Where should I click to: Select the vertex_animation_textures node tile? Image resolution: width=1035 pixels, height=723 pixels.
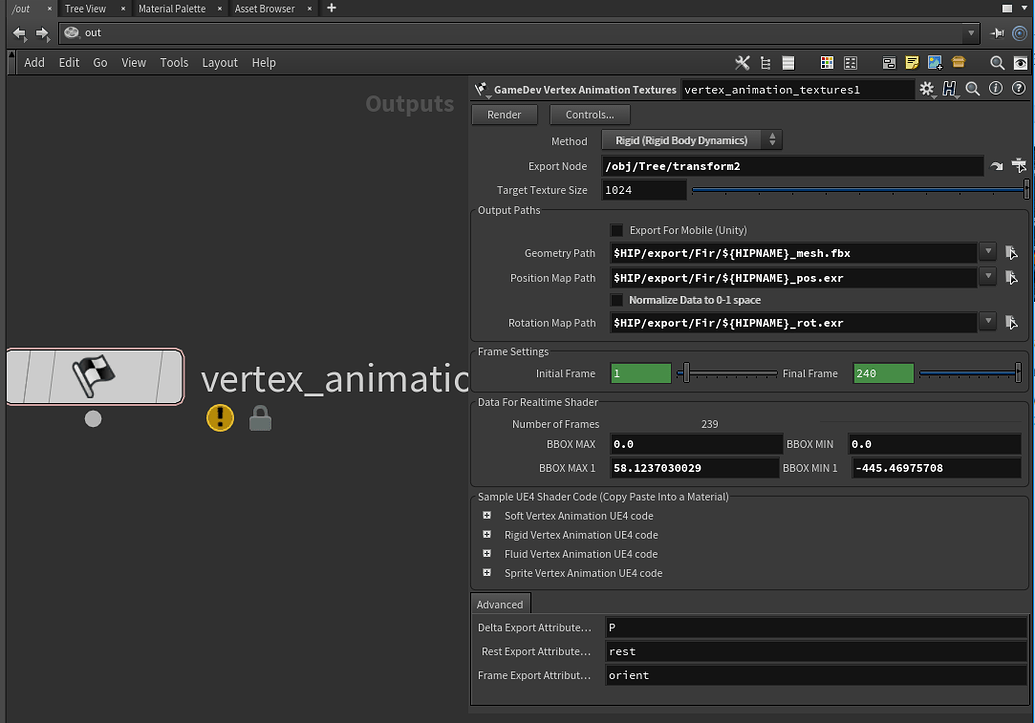(x=95, y=376)
